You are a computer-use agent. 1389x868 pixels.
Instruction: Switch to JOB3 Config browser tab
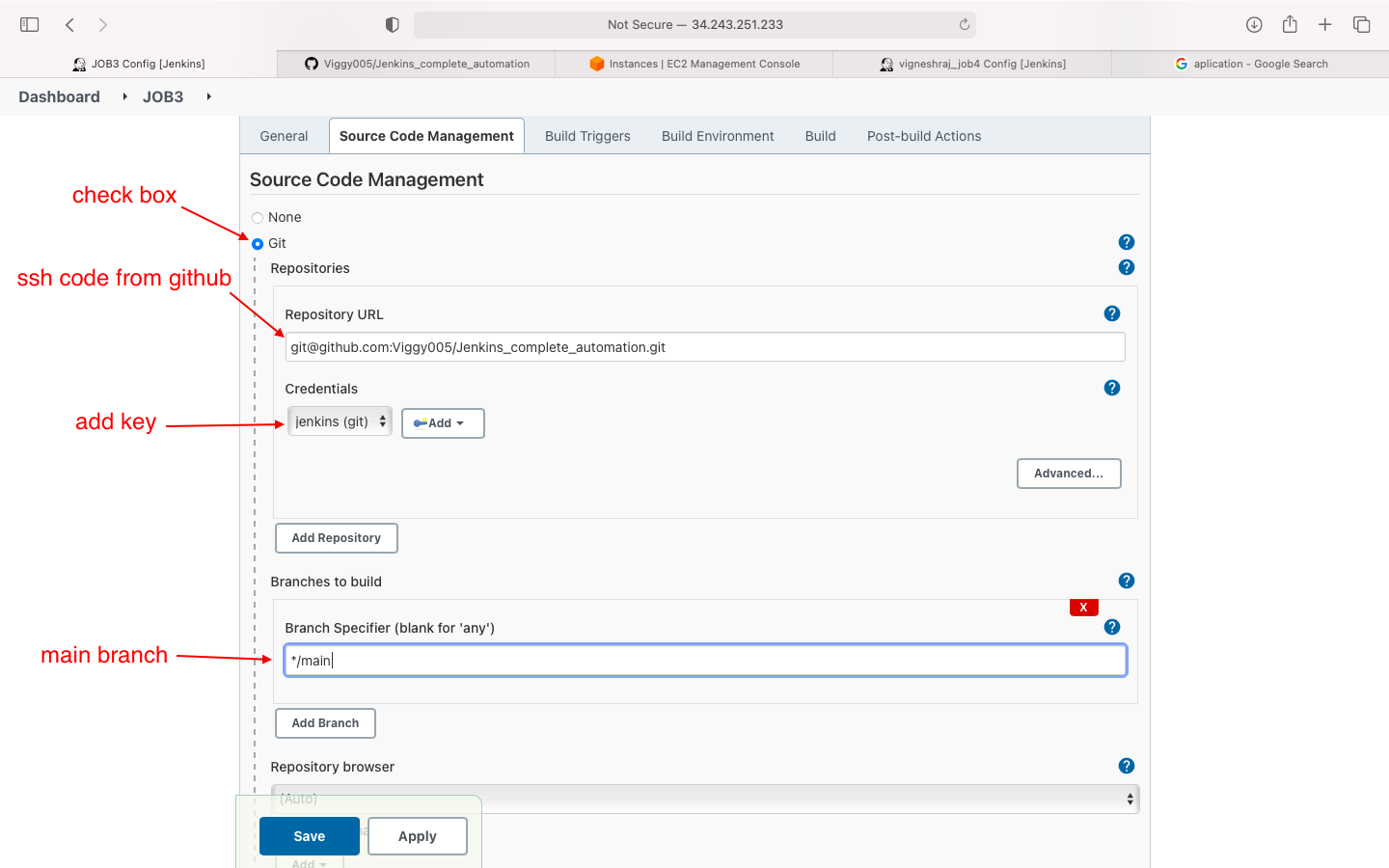(x=138, y=64)
